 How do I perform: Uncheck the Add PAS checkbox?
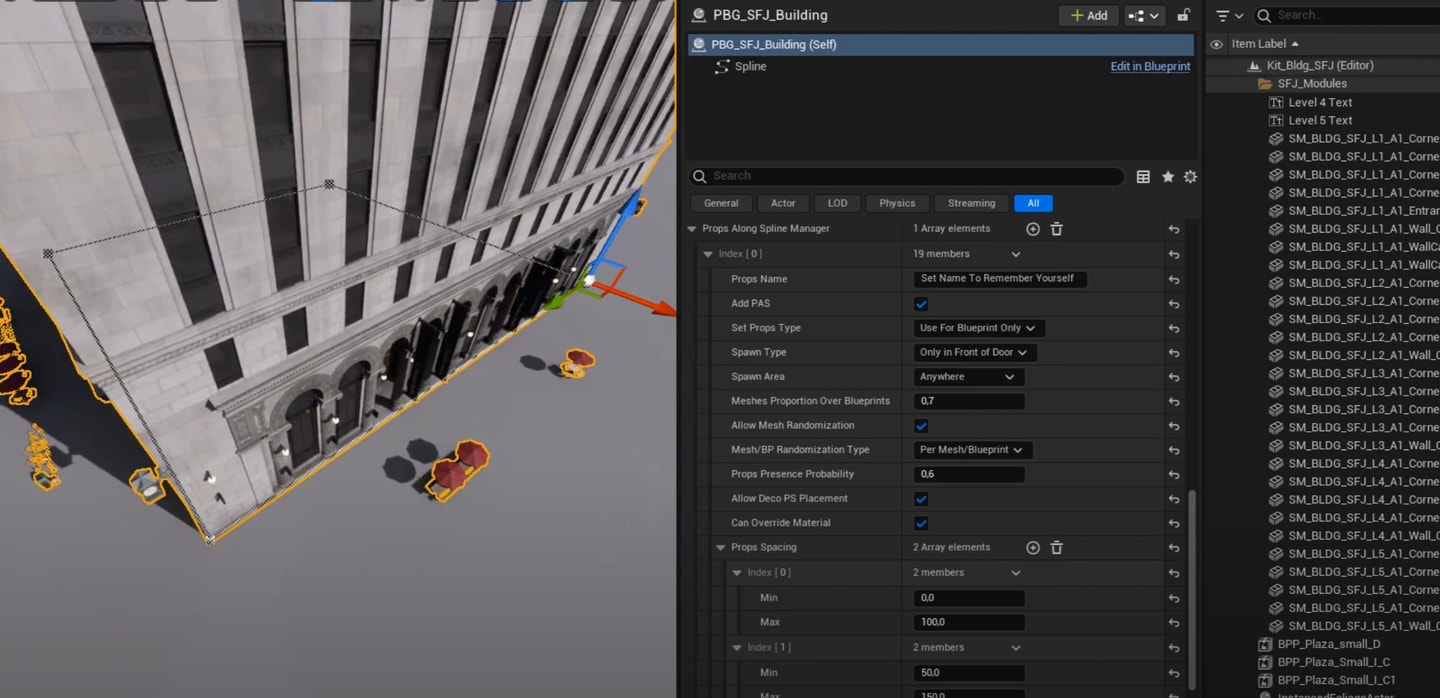[921, 304]
